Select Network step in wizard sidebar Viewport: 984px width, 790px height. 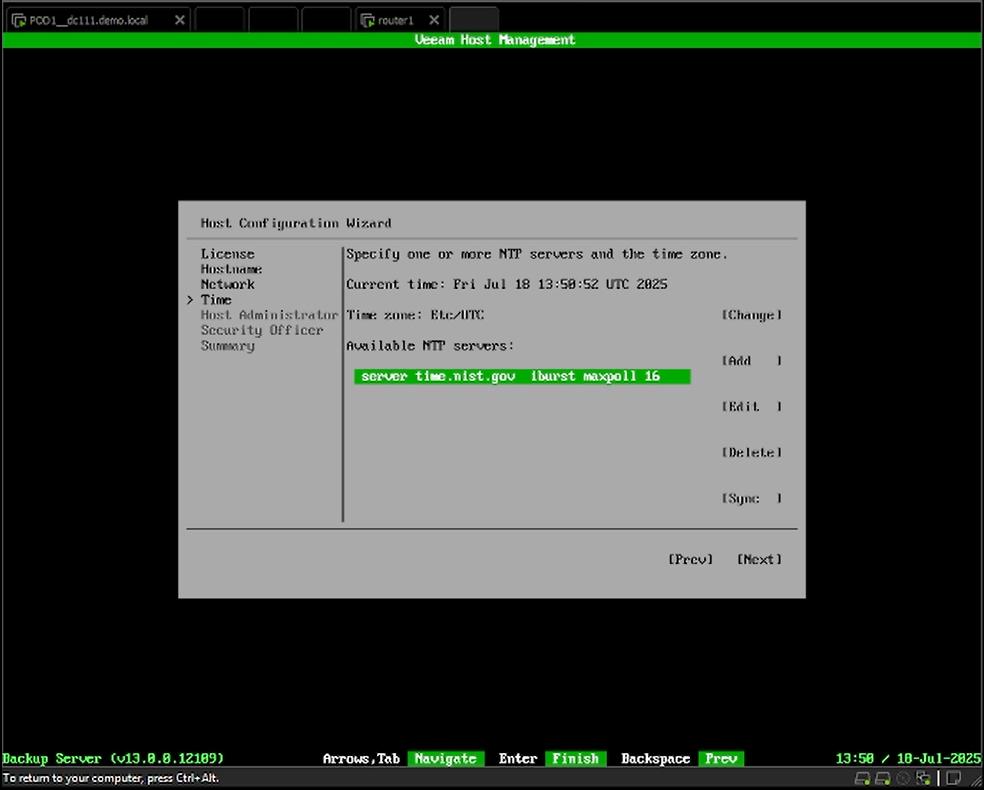click(227, 285)
